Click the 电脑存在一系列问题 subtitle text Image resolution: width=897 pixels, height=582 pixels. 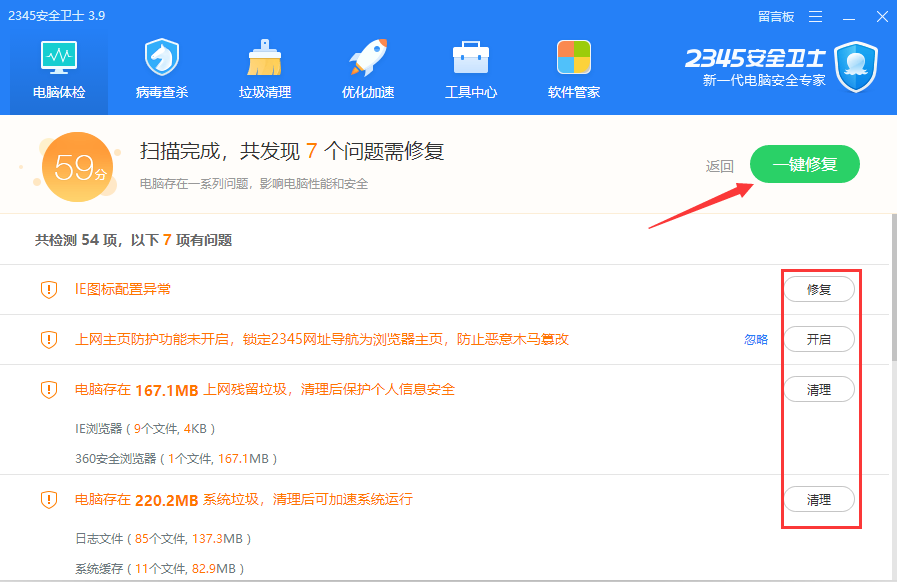point(254,184)
